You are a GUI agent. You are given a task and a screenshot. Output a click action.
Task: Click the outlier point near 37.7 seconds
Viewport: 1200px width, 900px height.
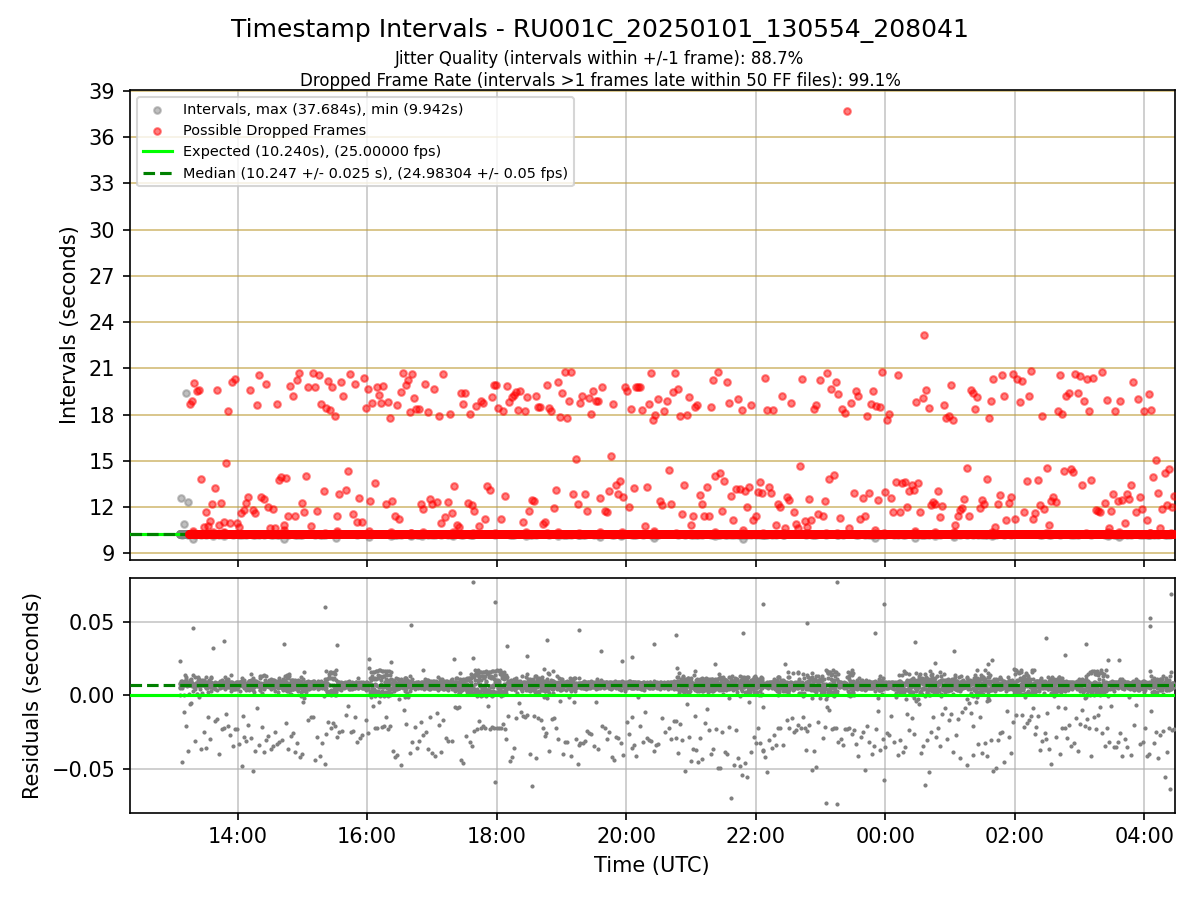847,111
